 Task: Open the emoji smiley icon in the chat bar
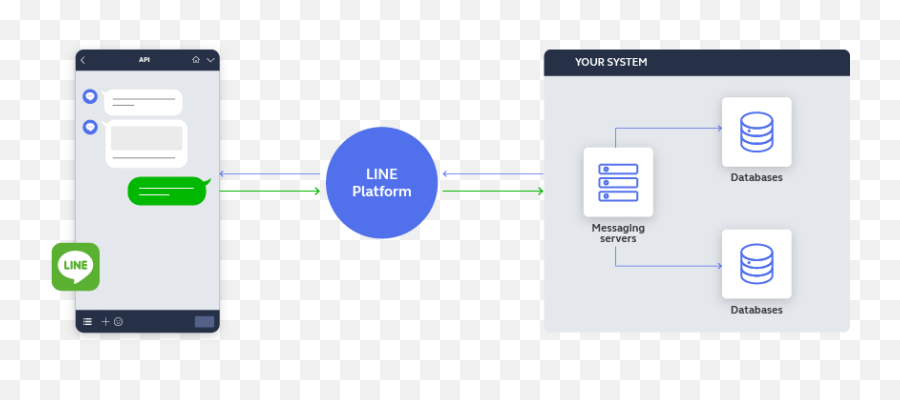[118, 322]
